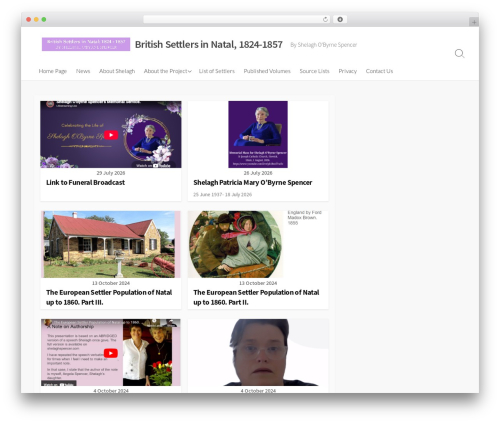Play the Note on Authorship YouTube video

pos(111,353)
